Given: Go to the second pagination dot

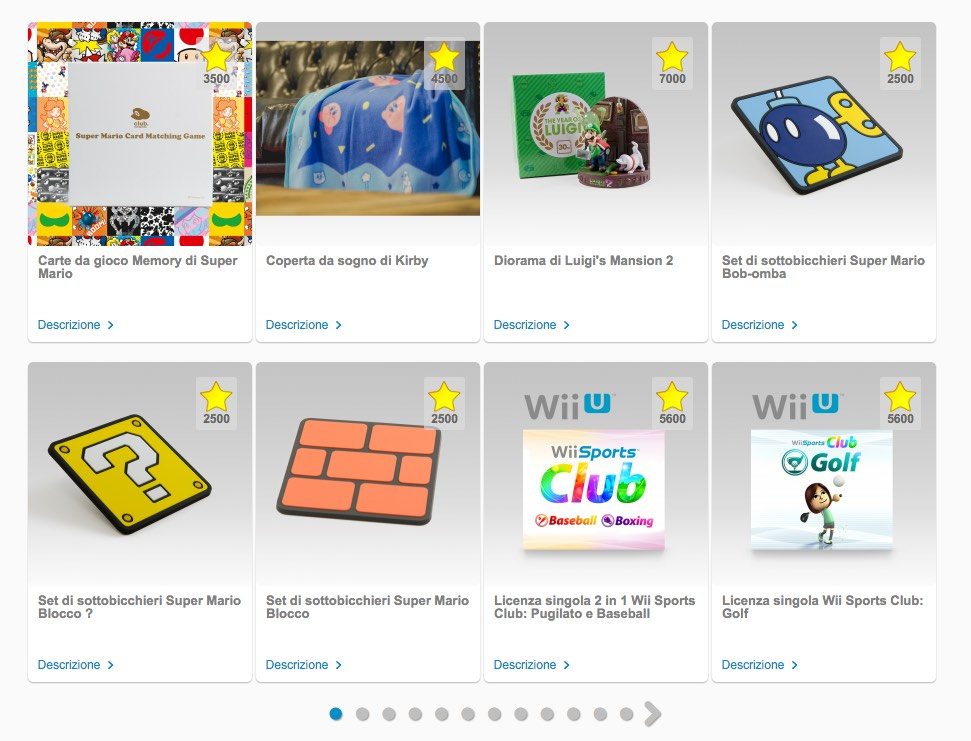Looking at the screenshot, I should (x=363, y=714).
